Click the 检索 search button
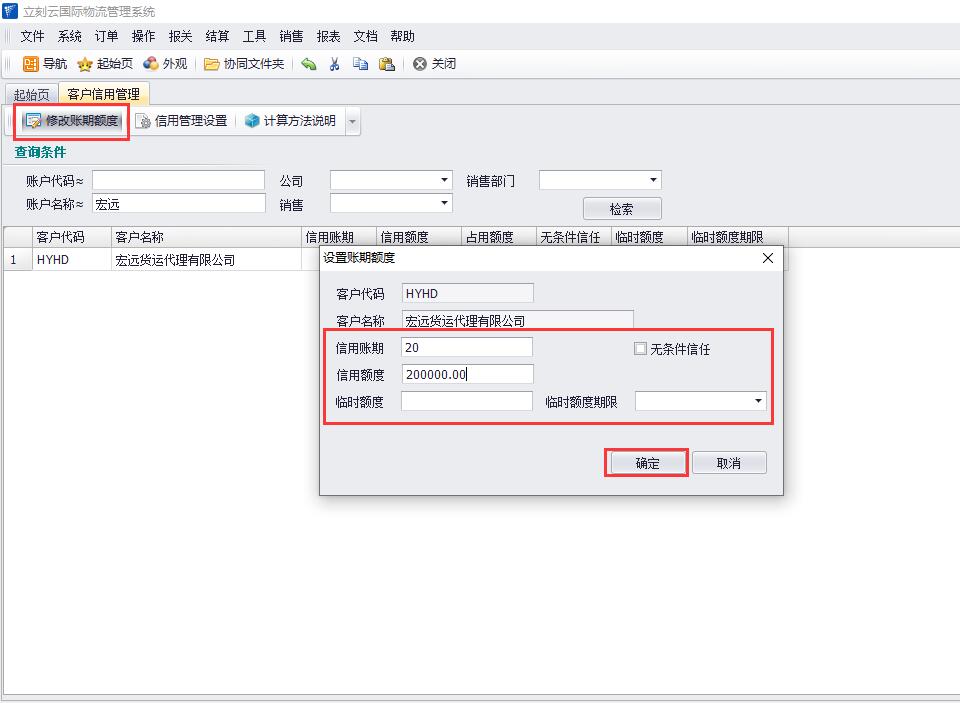Image resolution: width=960 pixels, height=703 pixels. (621, 209)
